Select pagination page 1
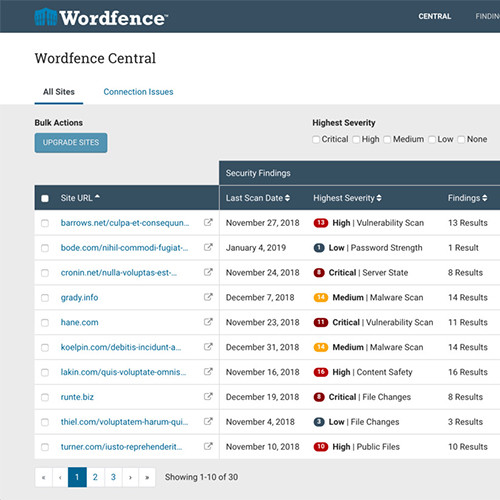The height and width of the screenshot is (500, 500). coord(77,477)
